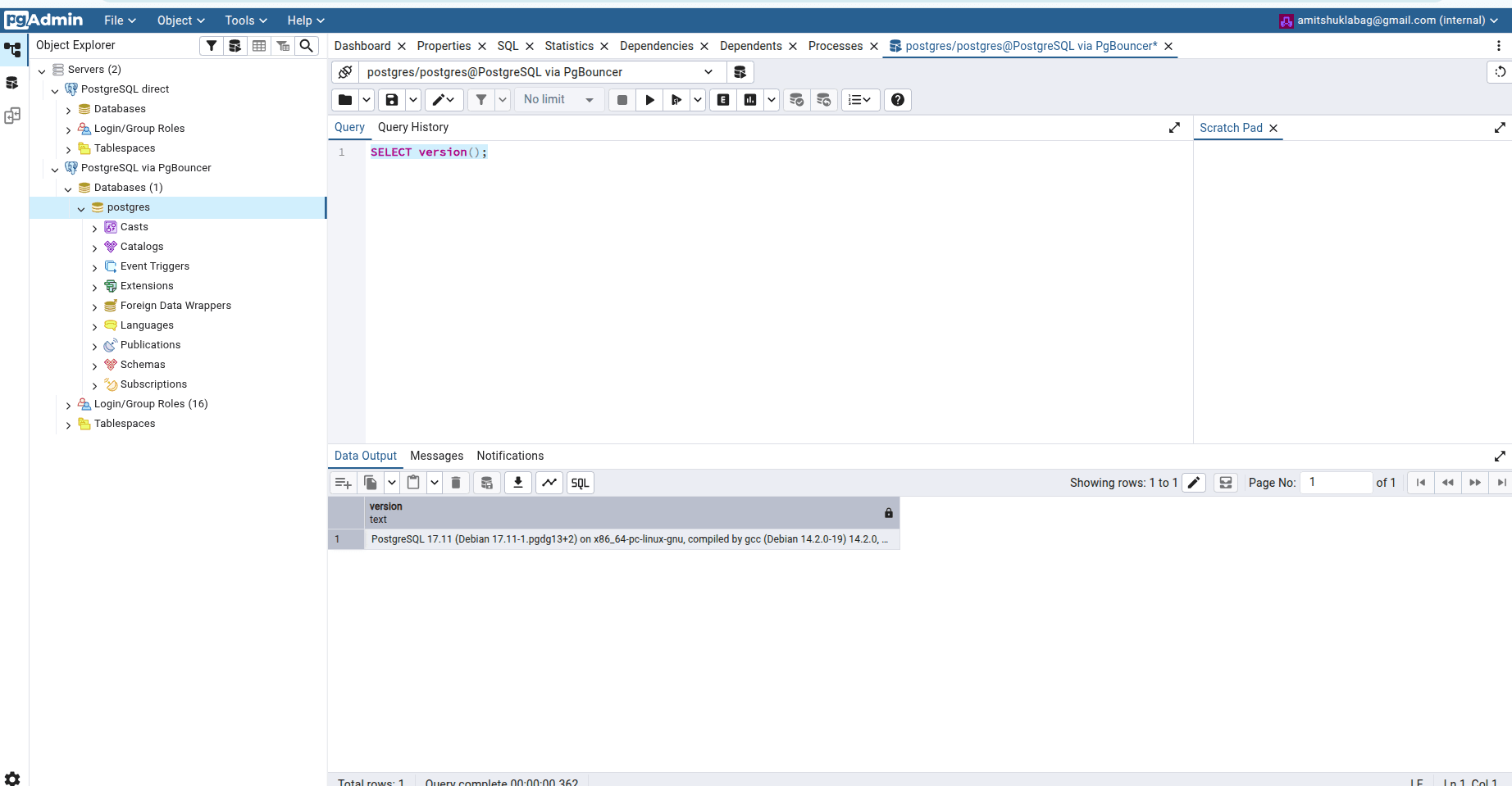The height and width of the screenshot is (786, 1512).
Task: Stop the running query
Action: 622,100
